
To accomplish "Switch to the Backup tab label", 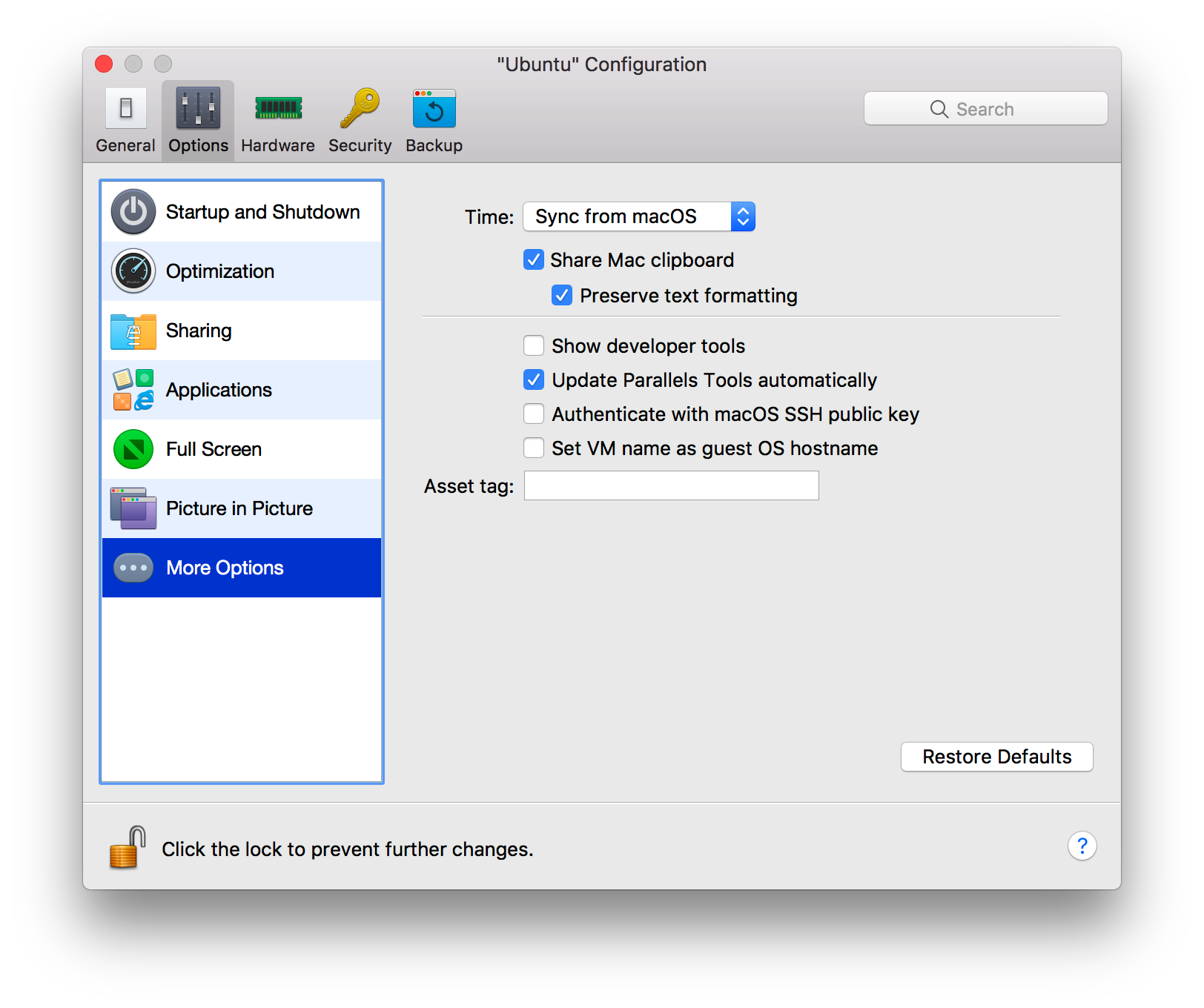I will pyautogui.click(x=434, y=145).
